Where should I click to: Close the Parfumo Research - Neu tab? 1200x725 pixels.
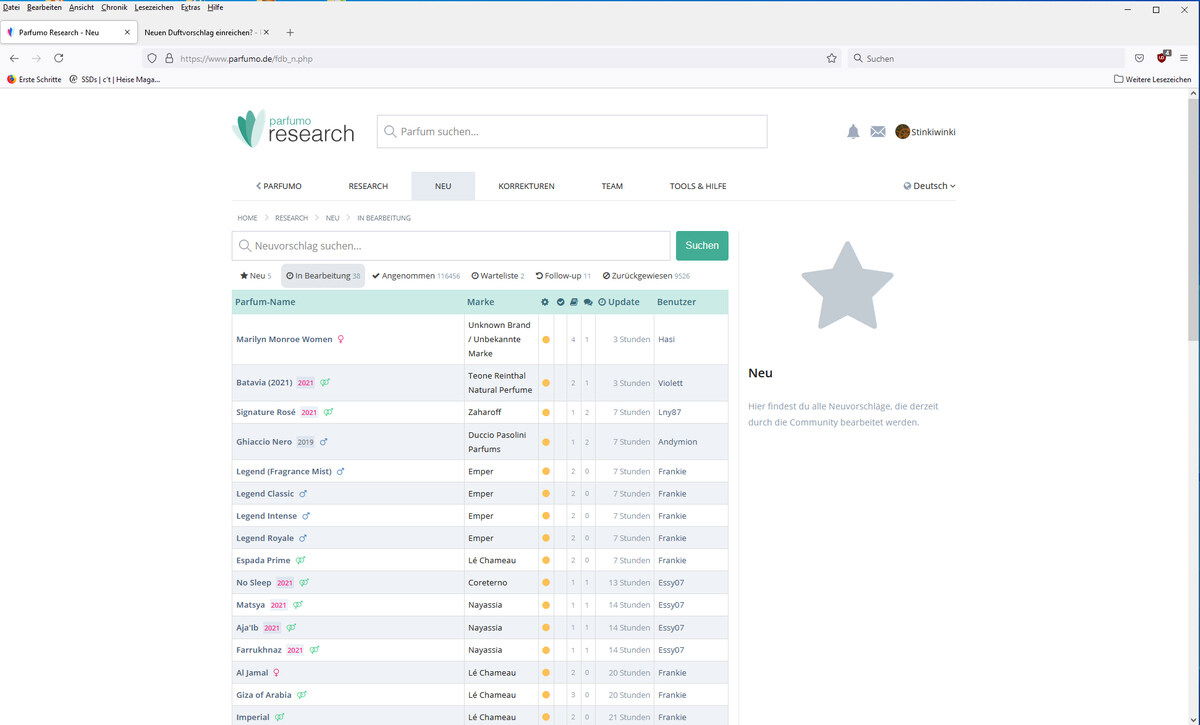[x=127, y=32]
